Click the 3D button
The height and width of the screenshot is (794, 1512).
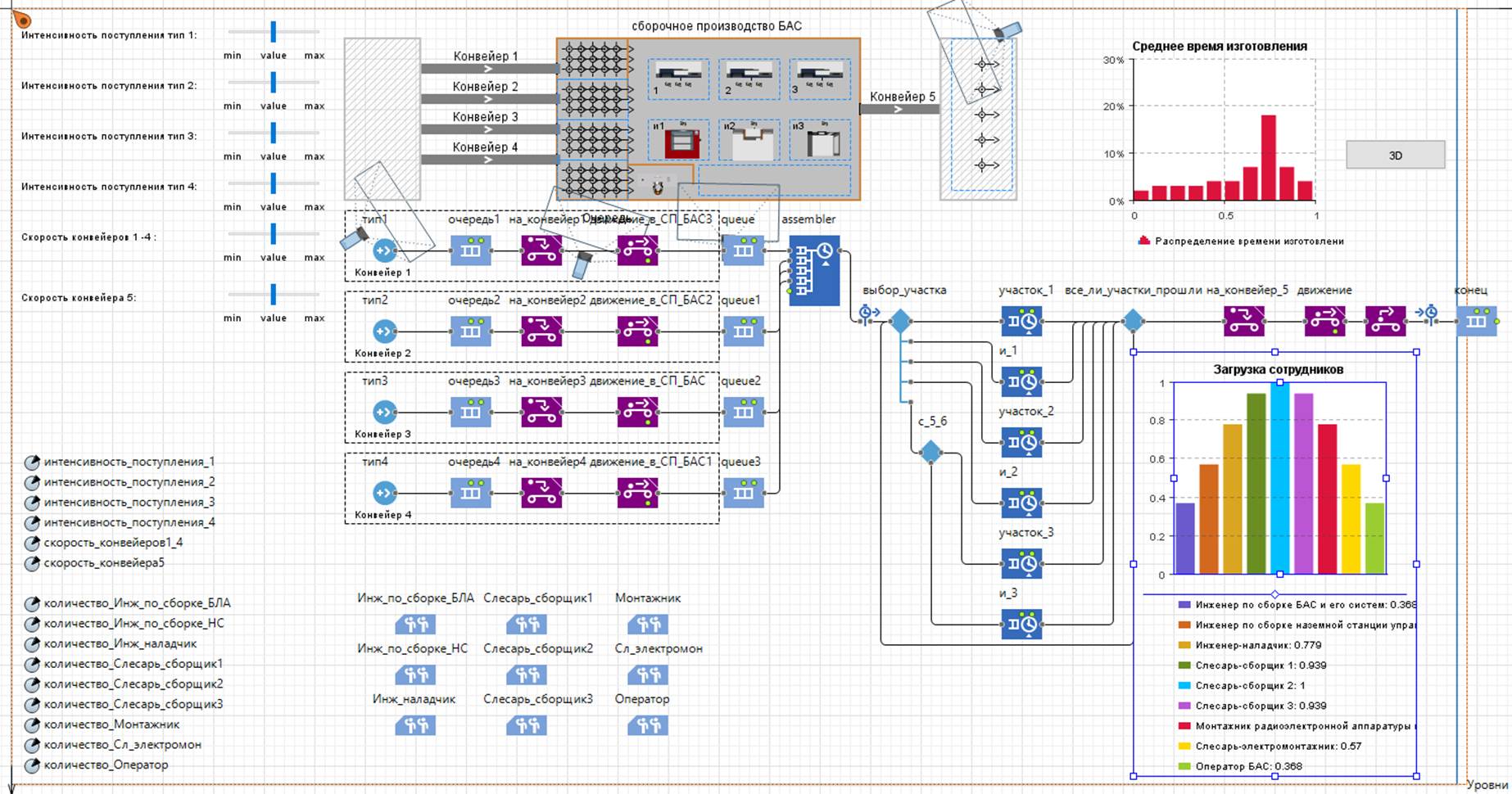[x=1395, y=155]
